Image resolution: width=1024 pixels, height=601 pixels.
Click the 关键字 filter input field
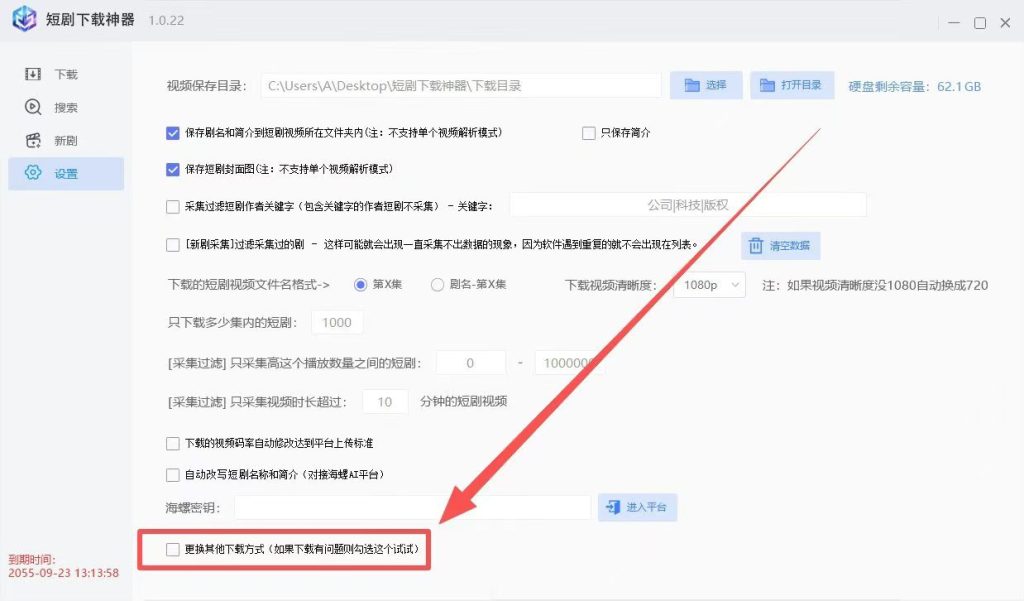[x=688, y=205]
